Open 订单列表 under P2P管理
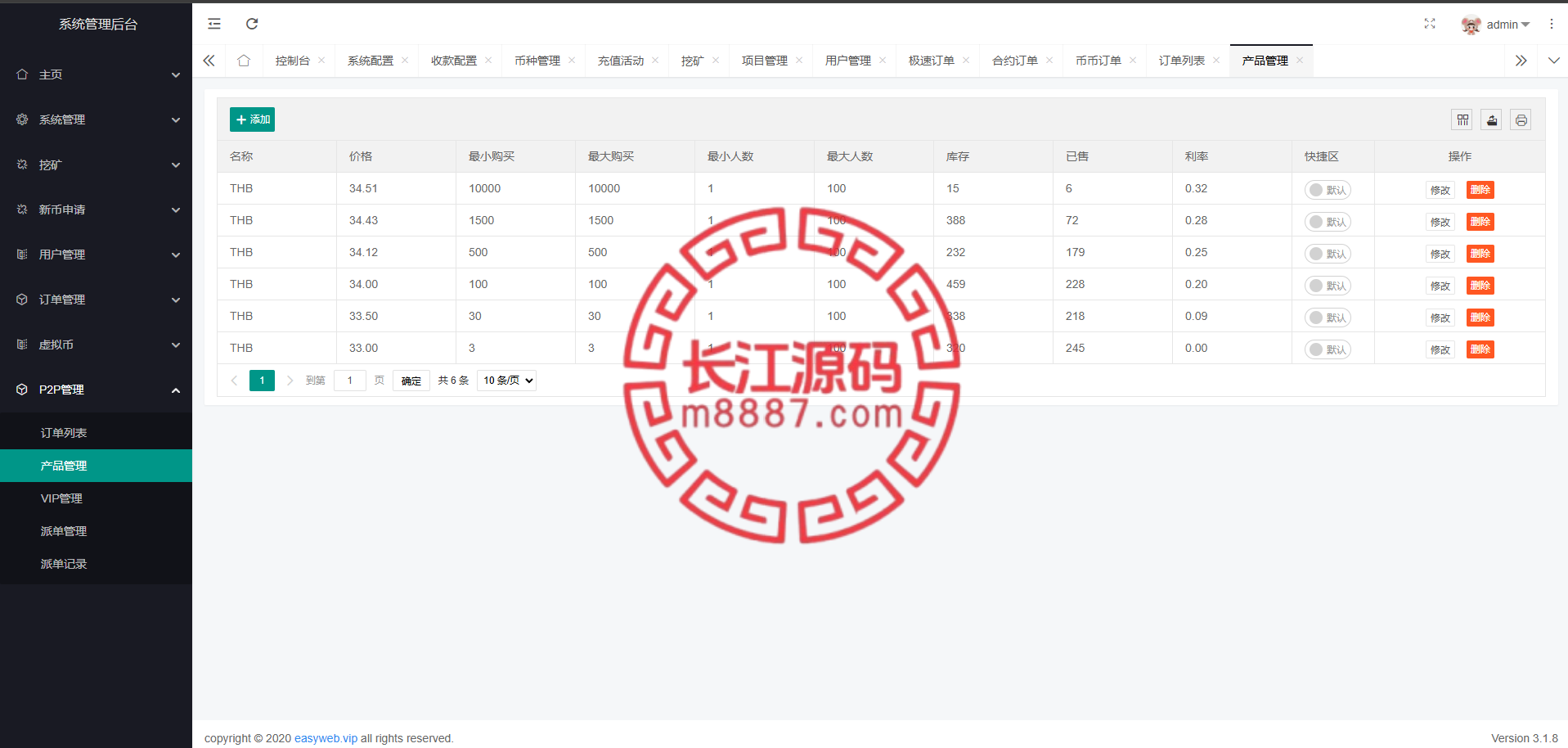Image resolution: width=1568 pixels, height=748 pixels. (96, 433)
